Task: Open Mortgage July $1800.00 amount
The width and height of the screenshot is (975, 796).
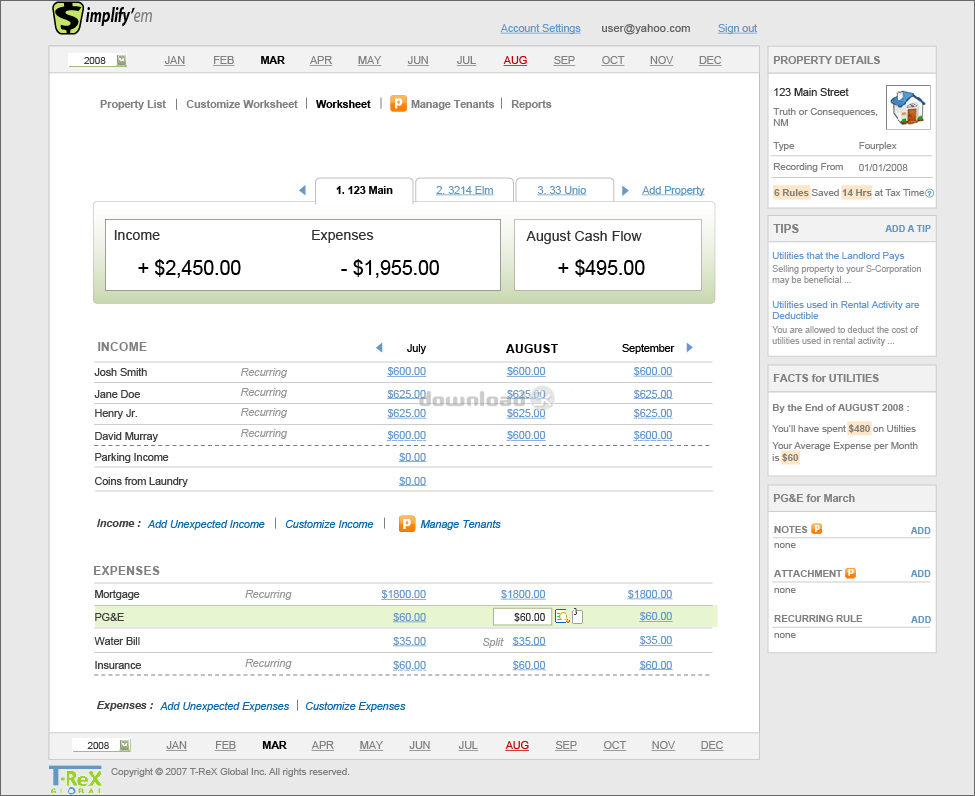Action: [404, 594]
